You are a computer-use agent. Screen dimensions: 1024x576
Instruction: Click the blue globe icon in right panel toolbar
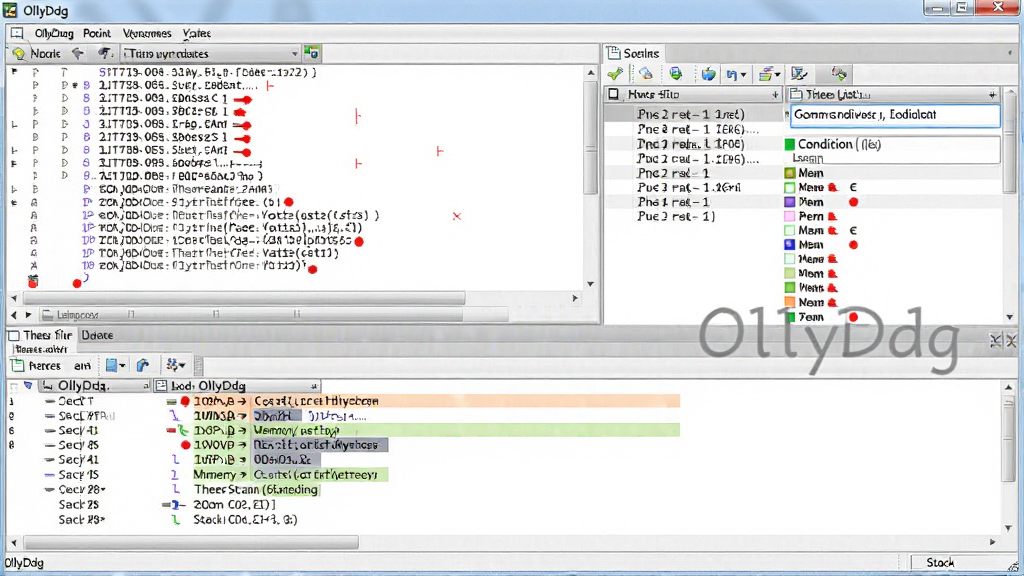pos(708,74)
